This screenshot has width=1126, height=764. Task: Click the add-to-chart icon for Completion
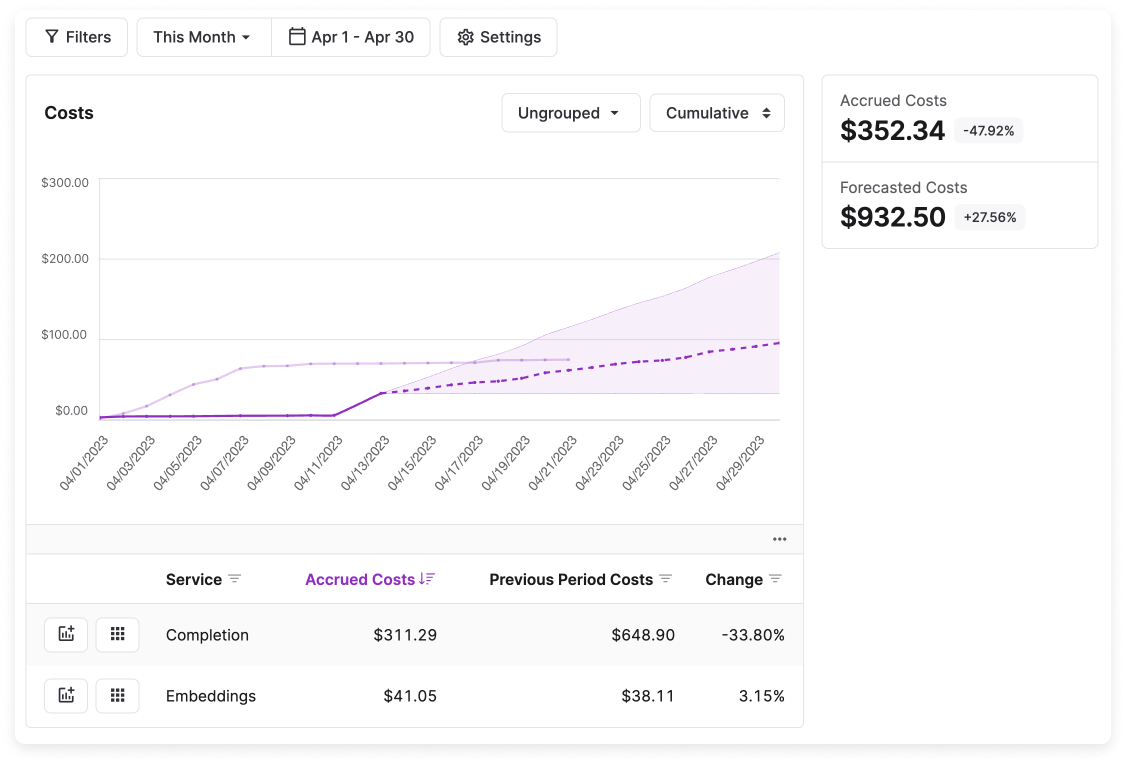pos(65,634)
